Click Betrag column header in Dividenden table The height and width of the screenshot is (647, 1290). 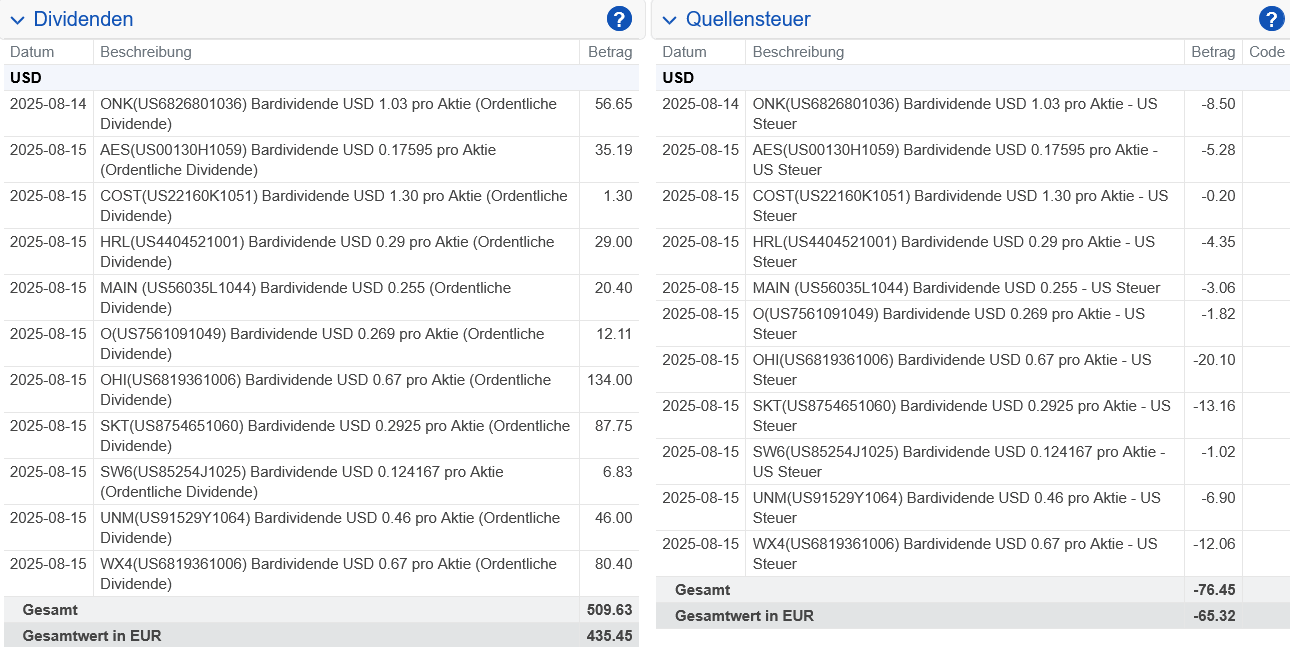[610, 52]
